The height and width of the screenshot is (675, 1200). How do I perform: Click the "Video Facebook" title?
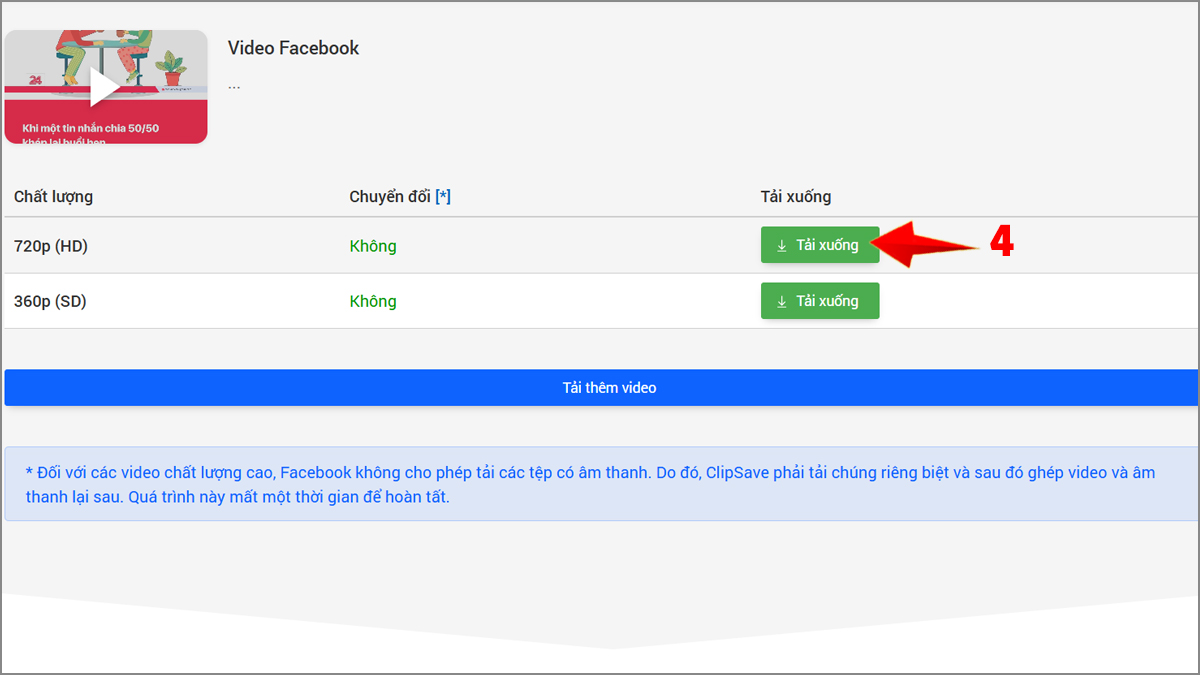(292, 47)
